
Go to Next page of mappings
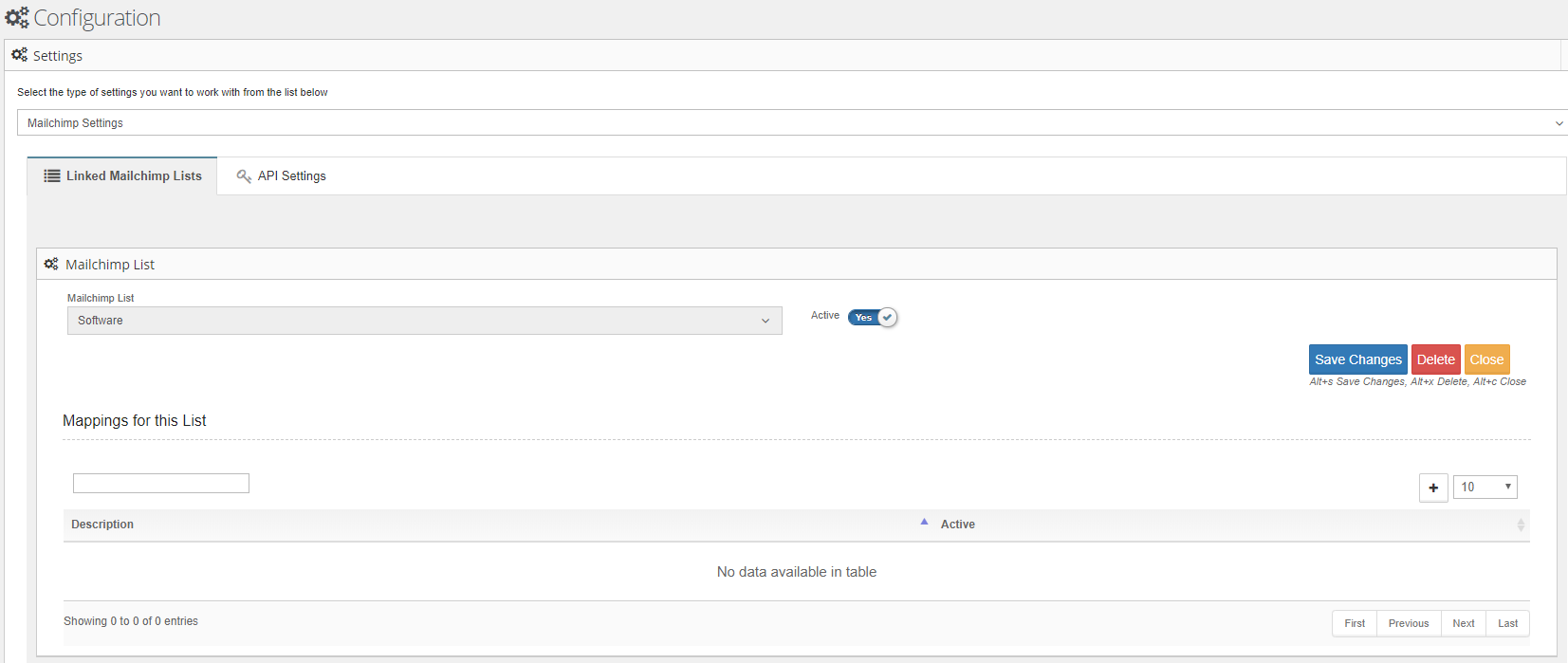(1463, 623)
